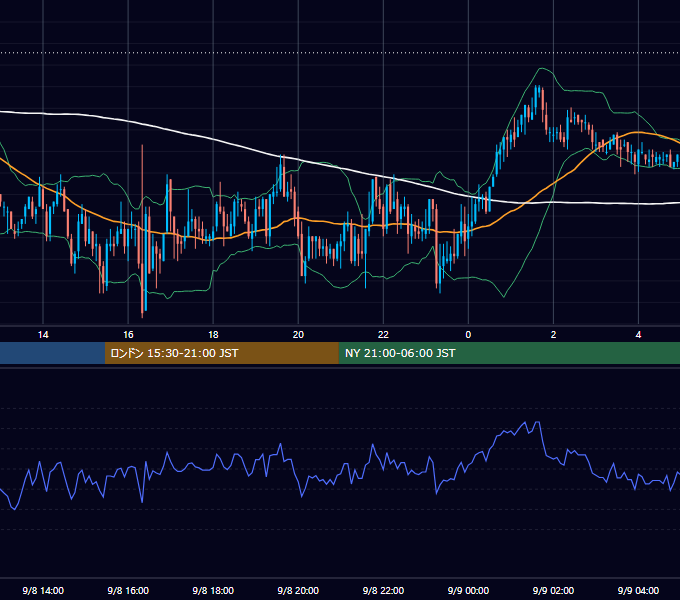680x600 pixels.
Task: Click the 9/8 18:00 date label
Action: point(213,590)
